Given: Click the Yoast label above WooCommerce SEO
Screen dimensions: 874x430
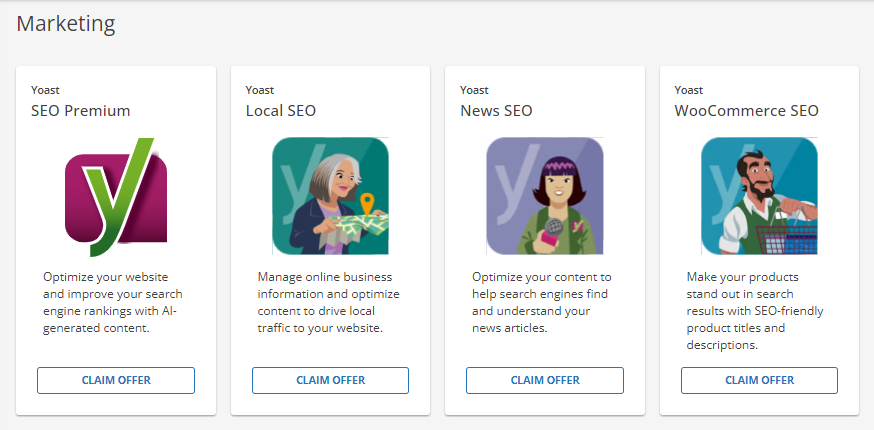Looking at the screenshot, I should click(x=689, y=90).
